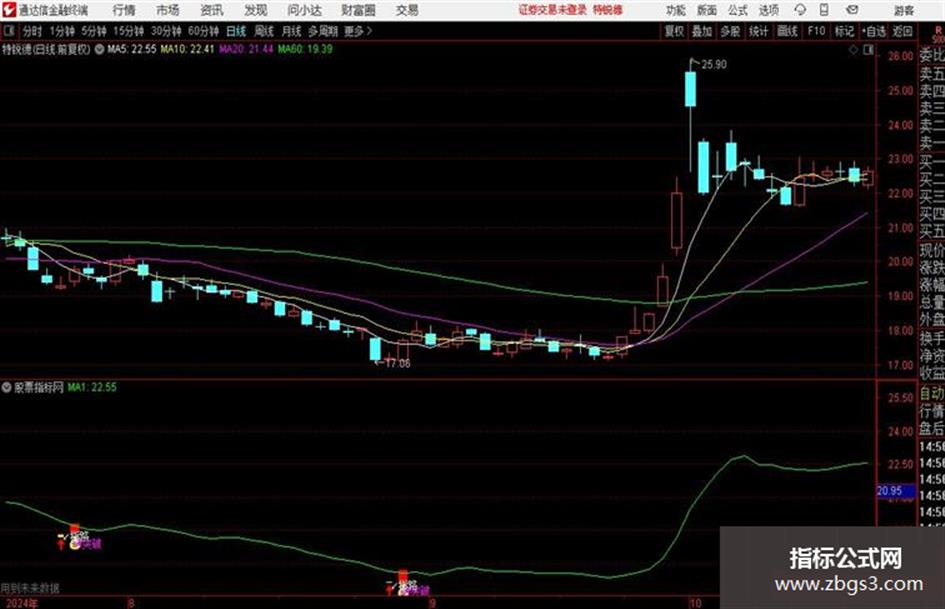
Task: Open the 版面 menu
Action: [706, 10]
